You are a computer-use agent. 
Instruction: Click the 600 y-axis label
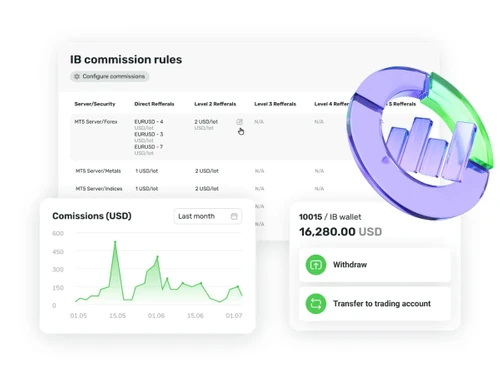pos(58,234)
